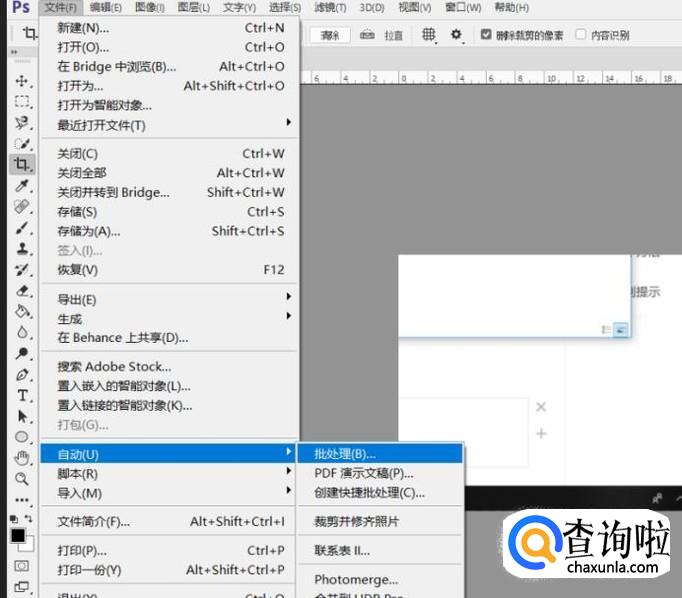The width and height of the screenshot is (682, 598).
Task: Expand the Export submenu
Action: pyautogui.click(x=170, y=300)
